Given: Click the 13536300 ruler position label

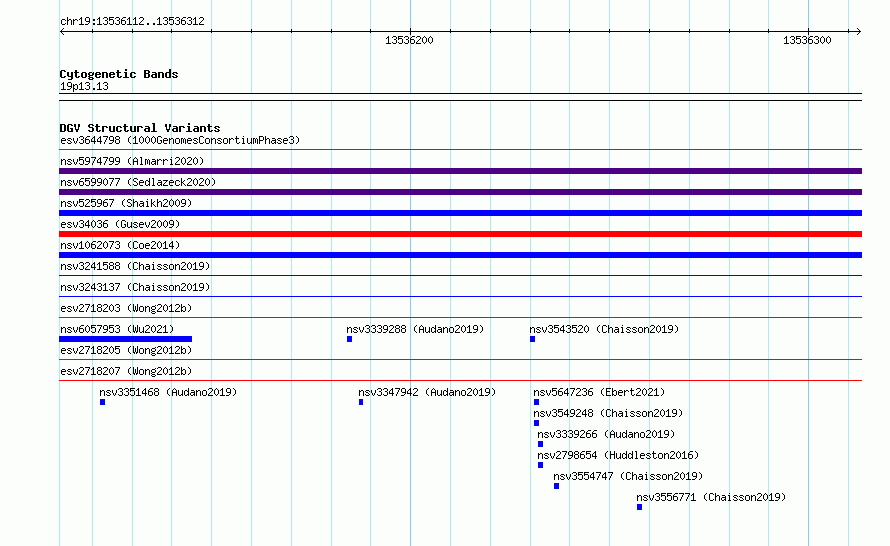Looking at the screenshot, I should pyautogui.click(x=807, y=40).
